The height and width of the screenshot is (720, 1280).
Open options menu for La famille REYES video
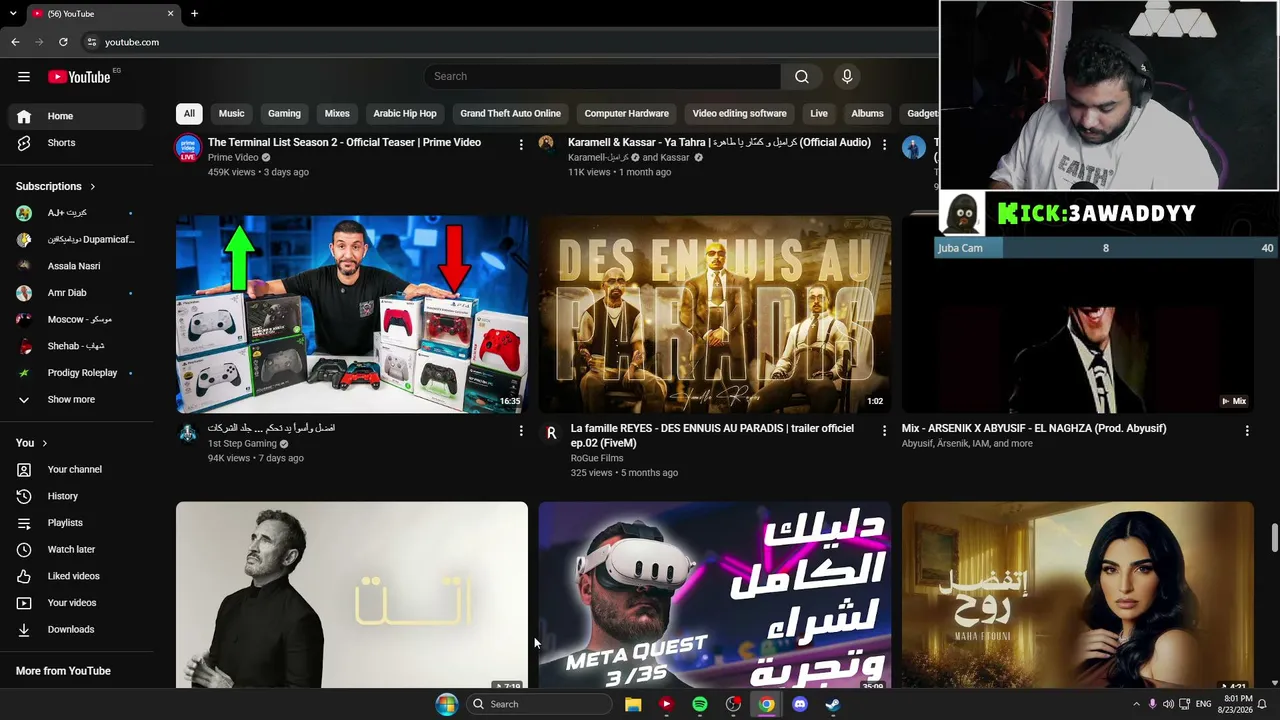[884, 431]
